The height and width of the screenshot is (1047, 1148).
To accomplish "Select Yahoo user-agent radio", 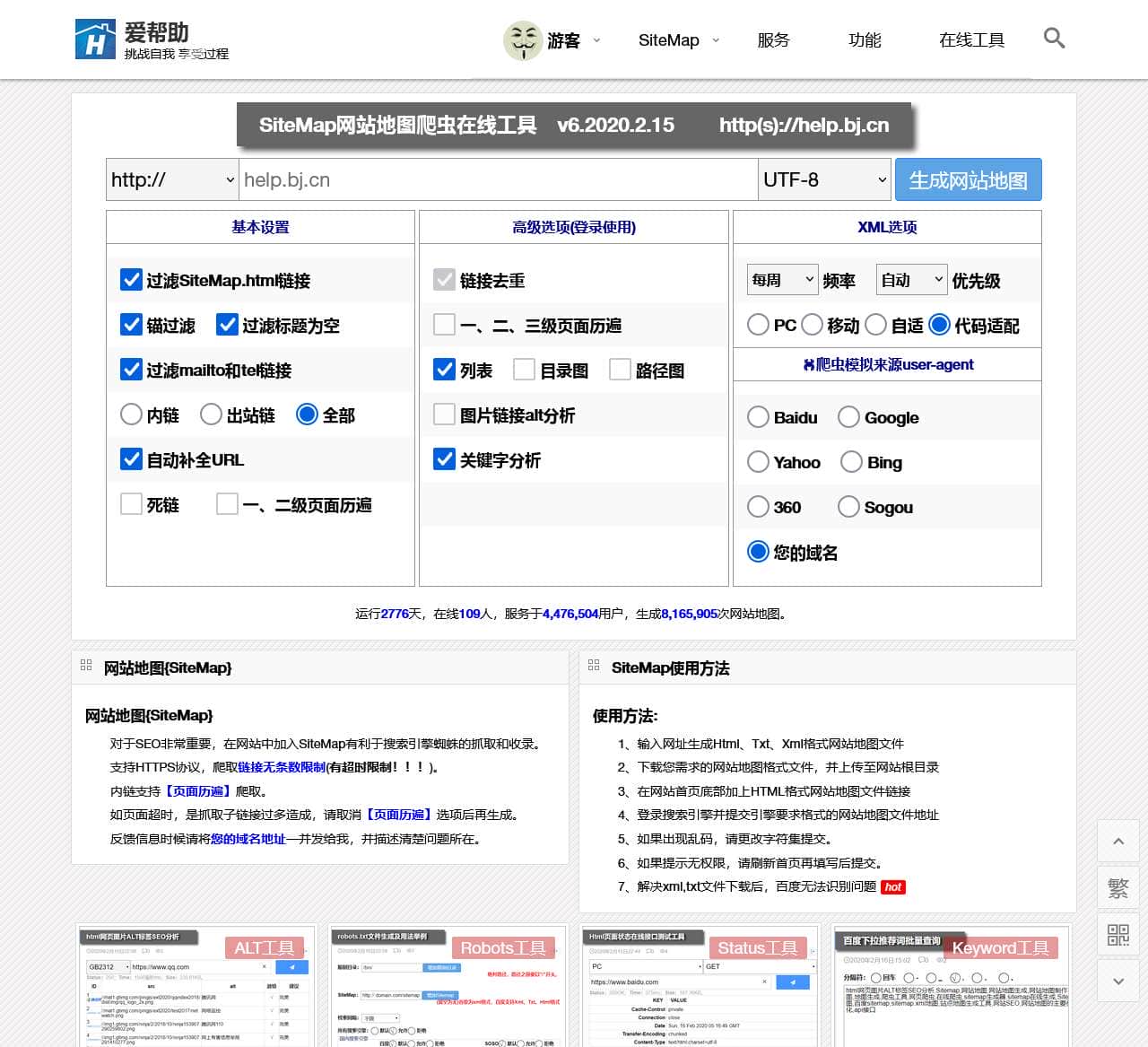I will (x=758, y=461).
